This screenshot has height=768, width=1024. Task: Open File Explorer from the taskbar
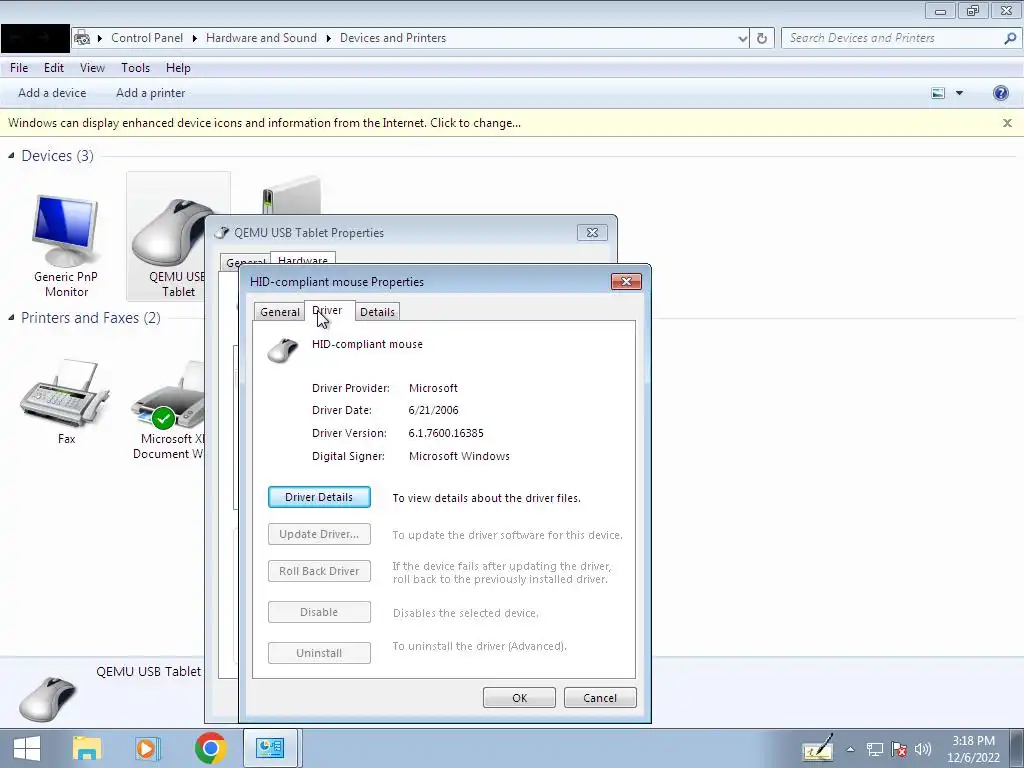click(86, 748)
